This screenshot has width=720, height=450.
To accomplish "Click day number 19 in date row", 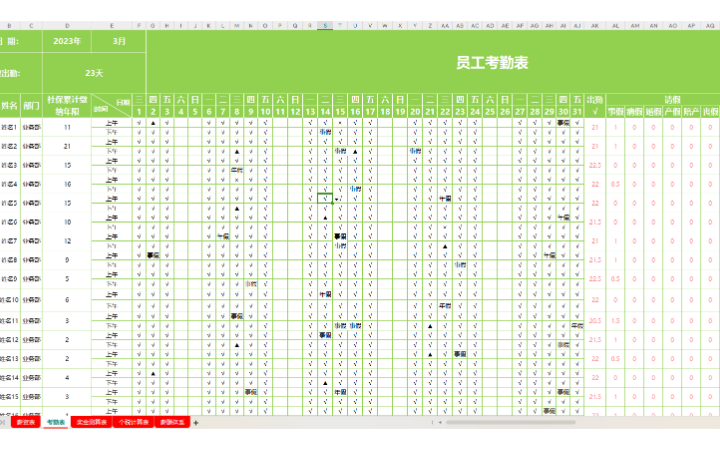I will [x=400, y=112].
